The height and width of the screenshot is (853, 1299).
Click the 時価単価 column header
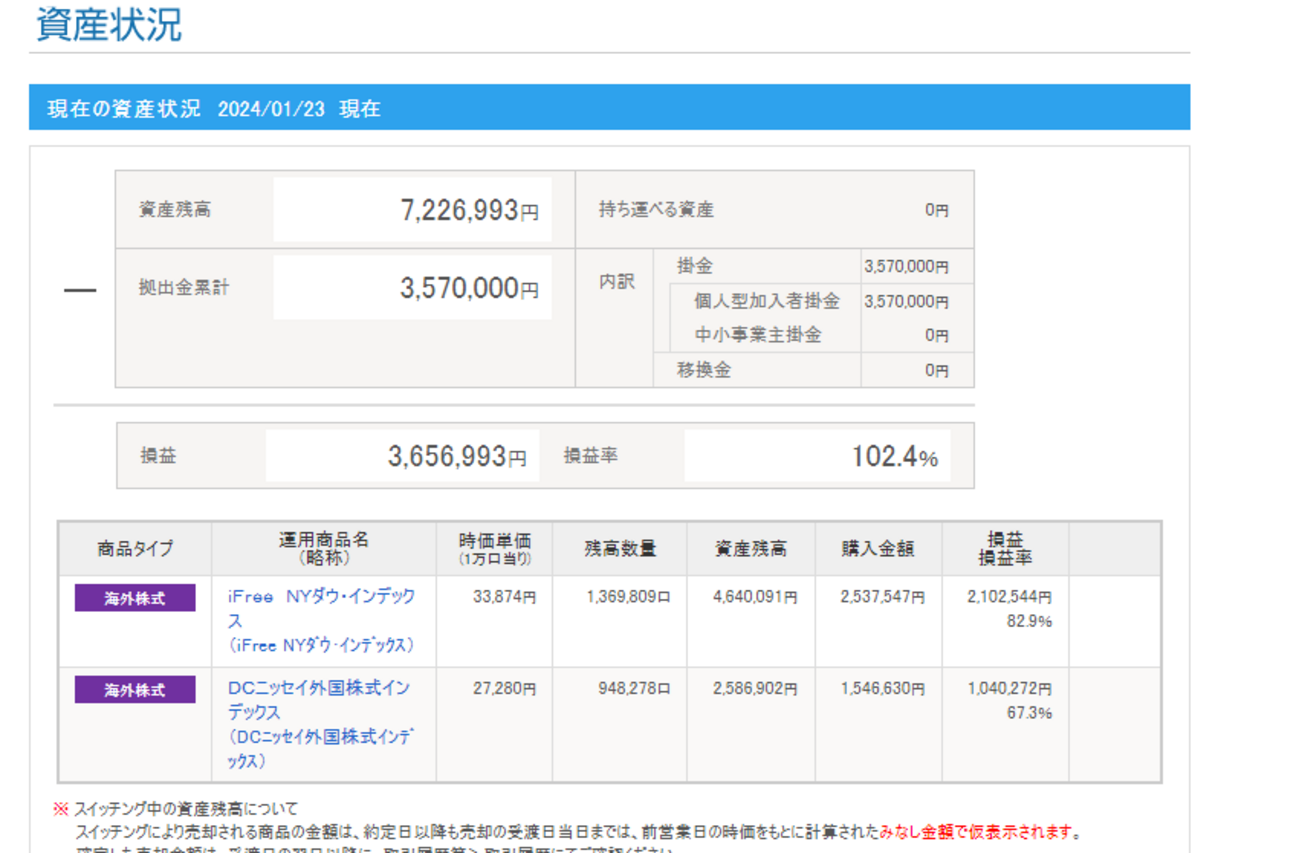point(494,548)
